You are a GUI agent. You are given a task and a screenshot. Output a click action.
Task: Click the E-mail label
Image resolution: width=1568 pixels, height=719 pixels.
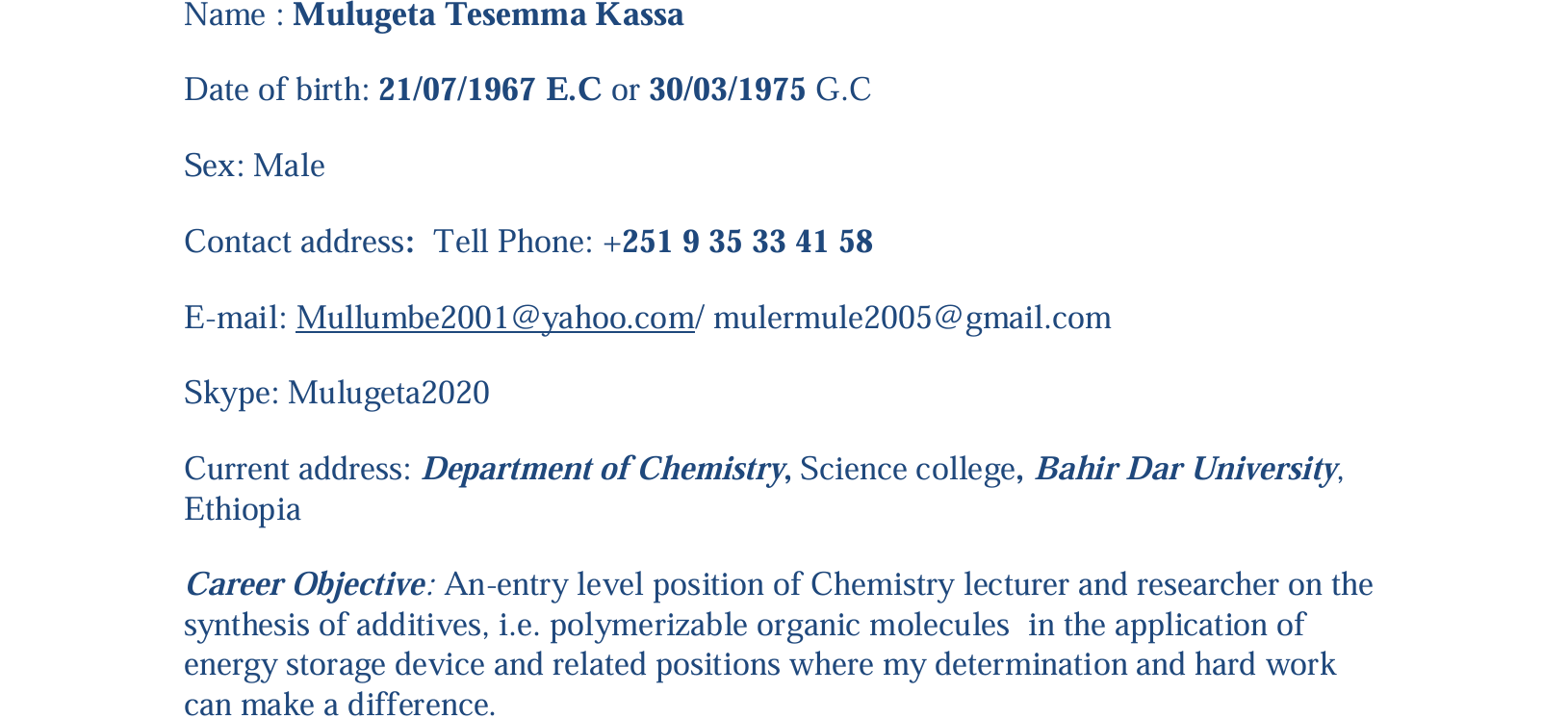235,318
